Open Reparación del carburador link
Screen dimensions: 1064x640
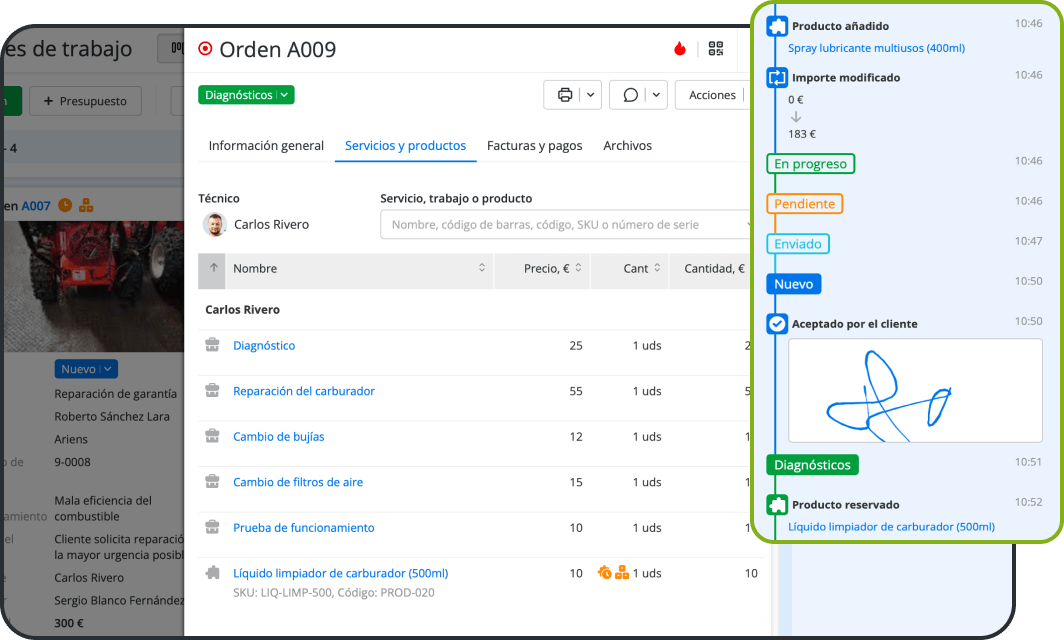(303, 391)
